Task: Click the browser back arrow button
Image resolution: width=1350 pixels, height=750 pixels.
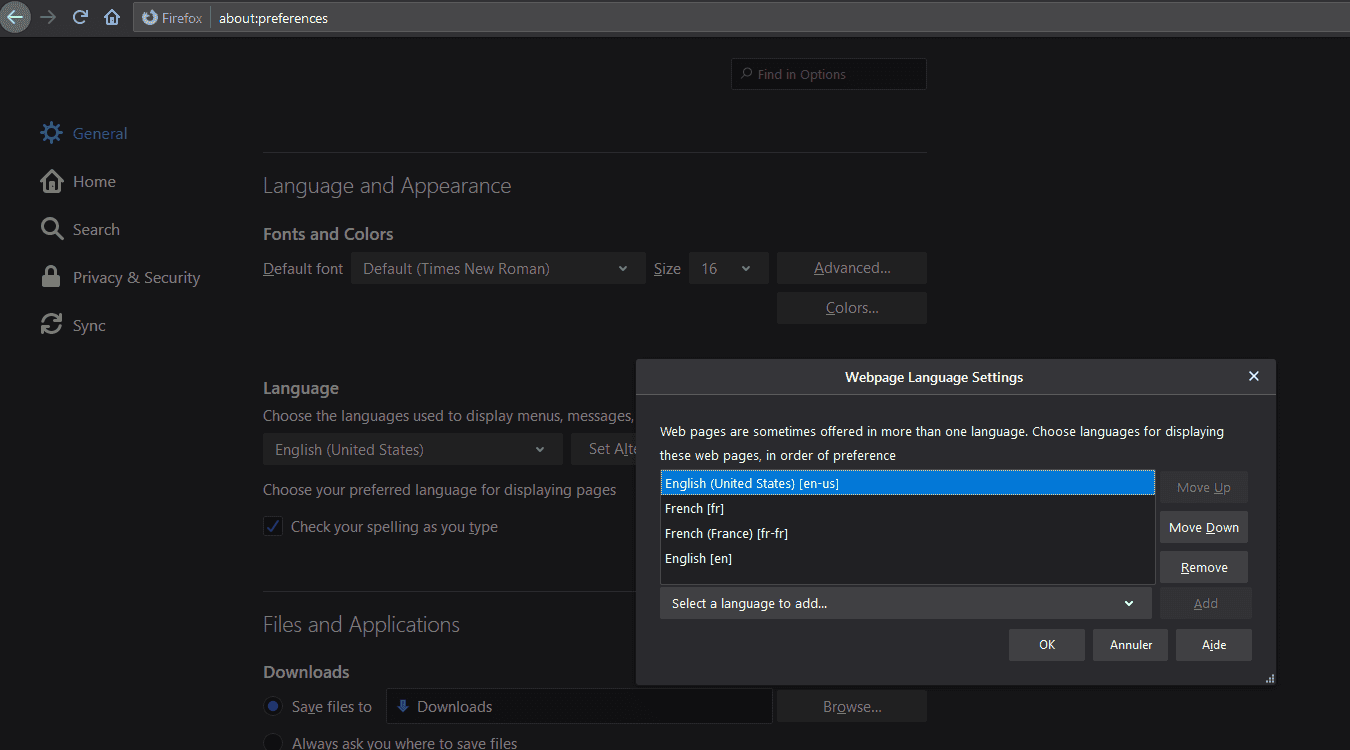Action: coord(14,17)
